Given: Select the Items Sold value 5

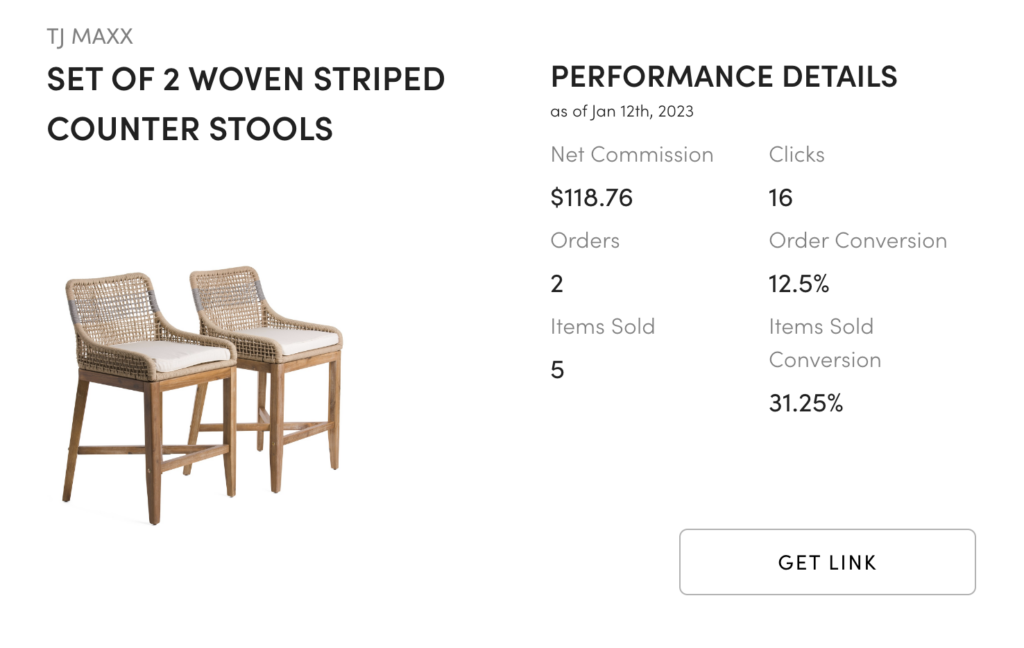Looking at the screenshot, I should 557,370.
